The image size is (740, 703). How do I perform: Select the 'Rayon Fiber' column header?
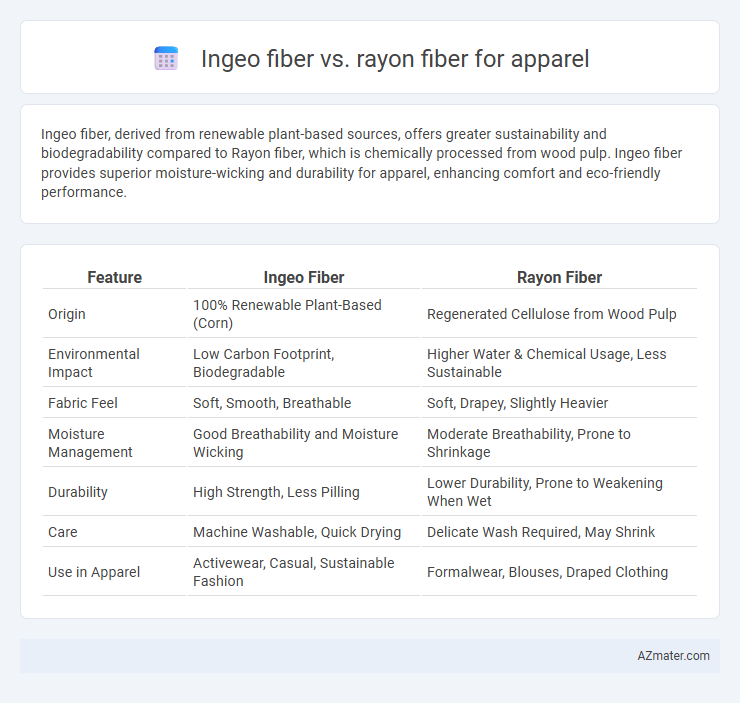(x=559, y=277)
